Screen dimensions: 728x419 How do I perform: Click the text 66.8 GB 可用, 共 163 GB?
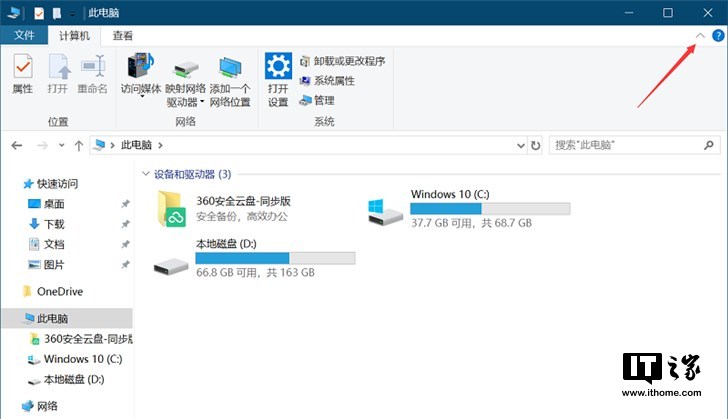(255, 272)
